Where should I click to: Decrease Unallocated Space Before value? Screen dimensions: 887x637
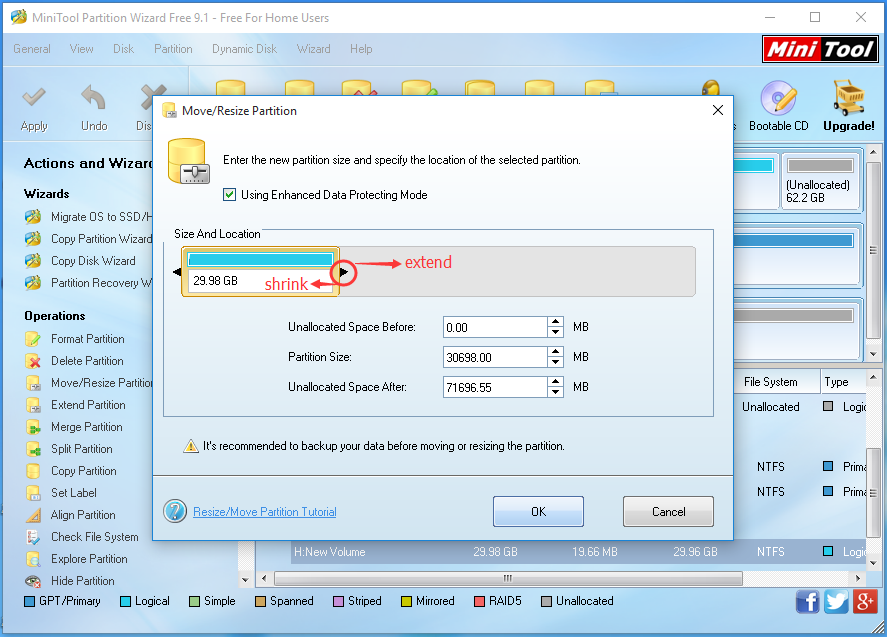coord(556,332)
